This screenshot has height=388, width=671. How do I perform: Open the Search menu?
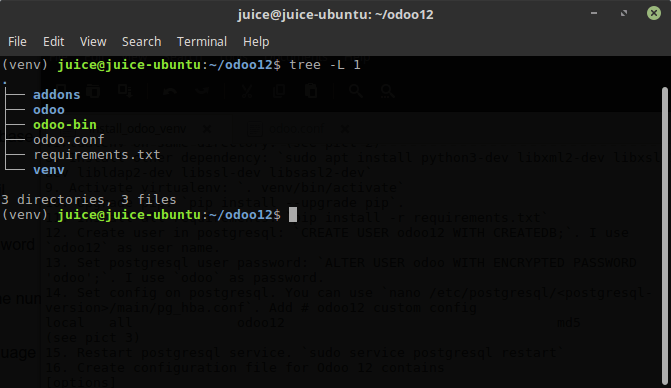pyautogui.click(x=142, y=41)
